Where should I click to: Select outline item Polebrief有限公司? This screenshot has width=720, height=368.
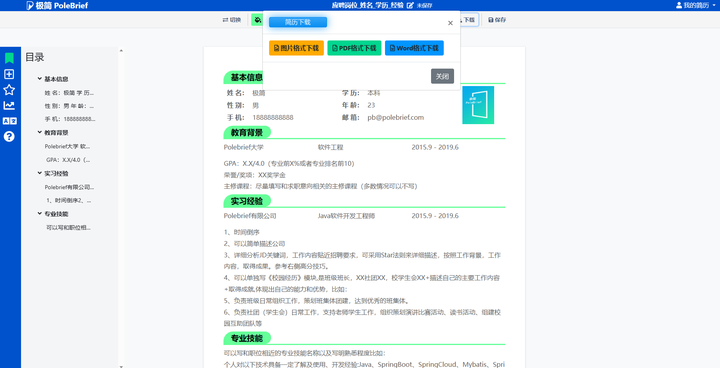[69, 187]
